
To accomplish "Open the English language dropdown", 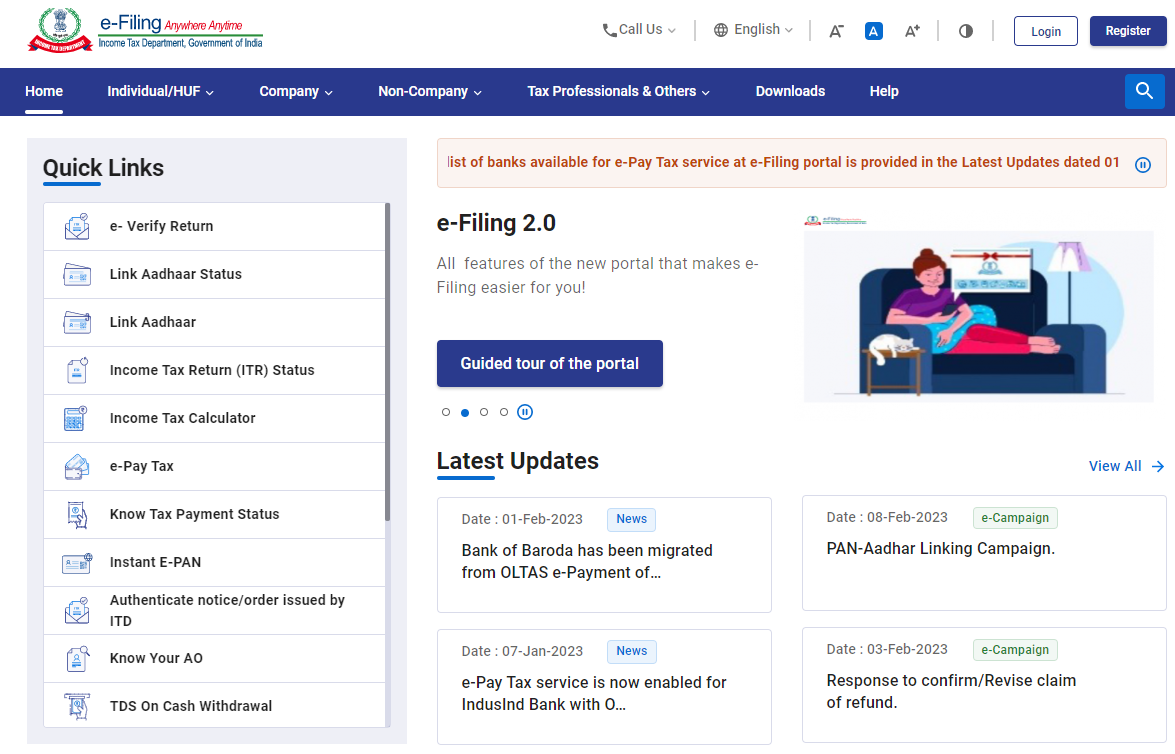I will tap(754, 30).
